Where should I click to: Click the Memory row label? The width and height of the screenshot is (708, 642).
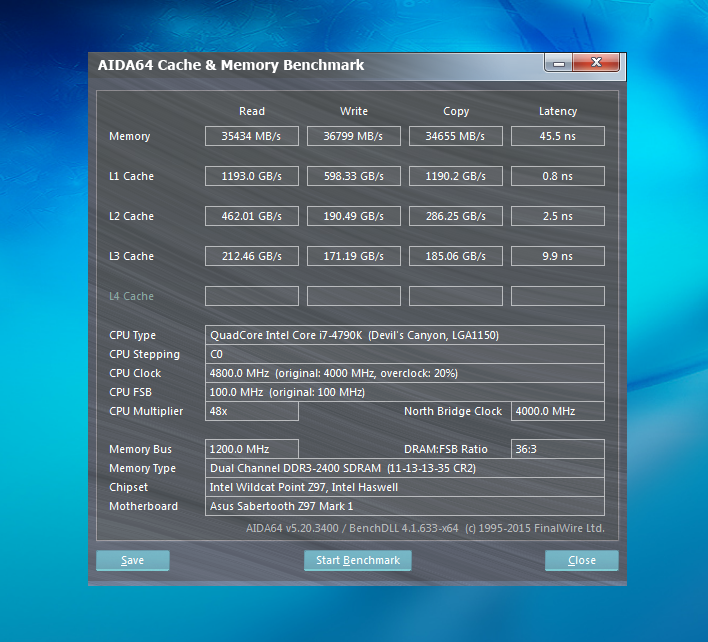130,136
